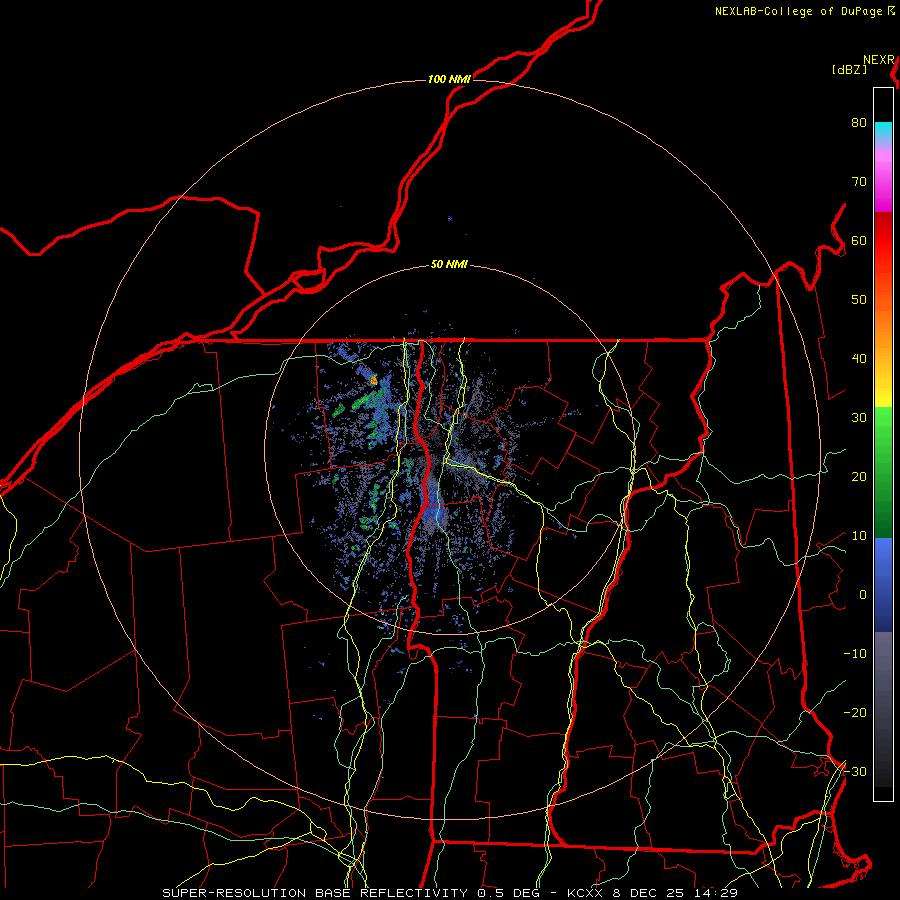Click the 80 value on the dBZ scale
Image resolution: width=900 pixels, height=900 pixels.
[x=859, y=123]
